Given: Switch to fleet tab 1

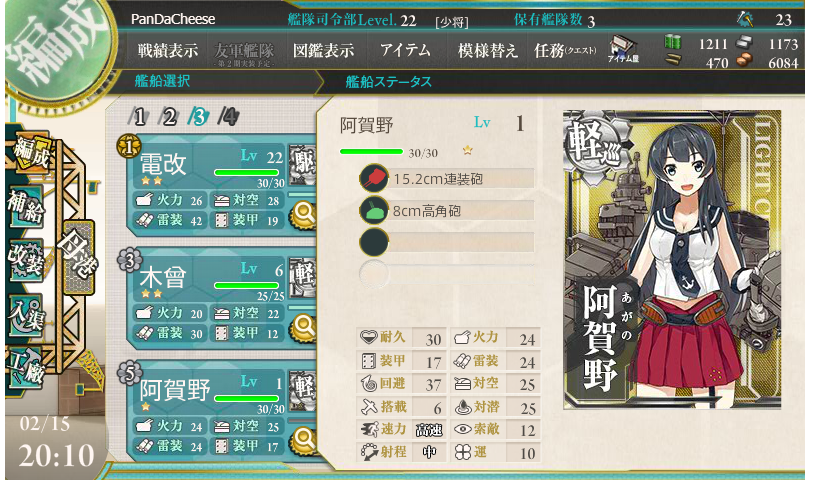Looking at the screenshot, I should tap(139, 116).
